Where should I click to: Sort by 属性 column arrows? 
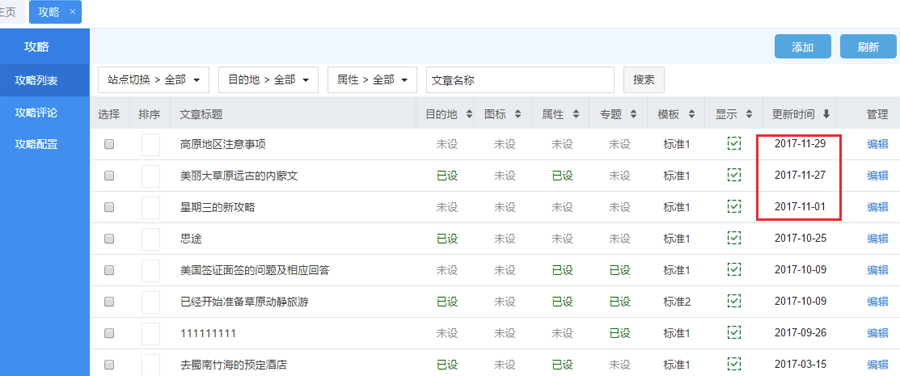click(x=576, y=114)
